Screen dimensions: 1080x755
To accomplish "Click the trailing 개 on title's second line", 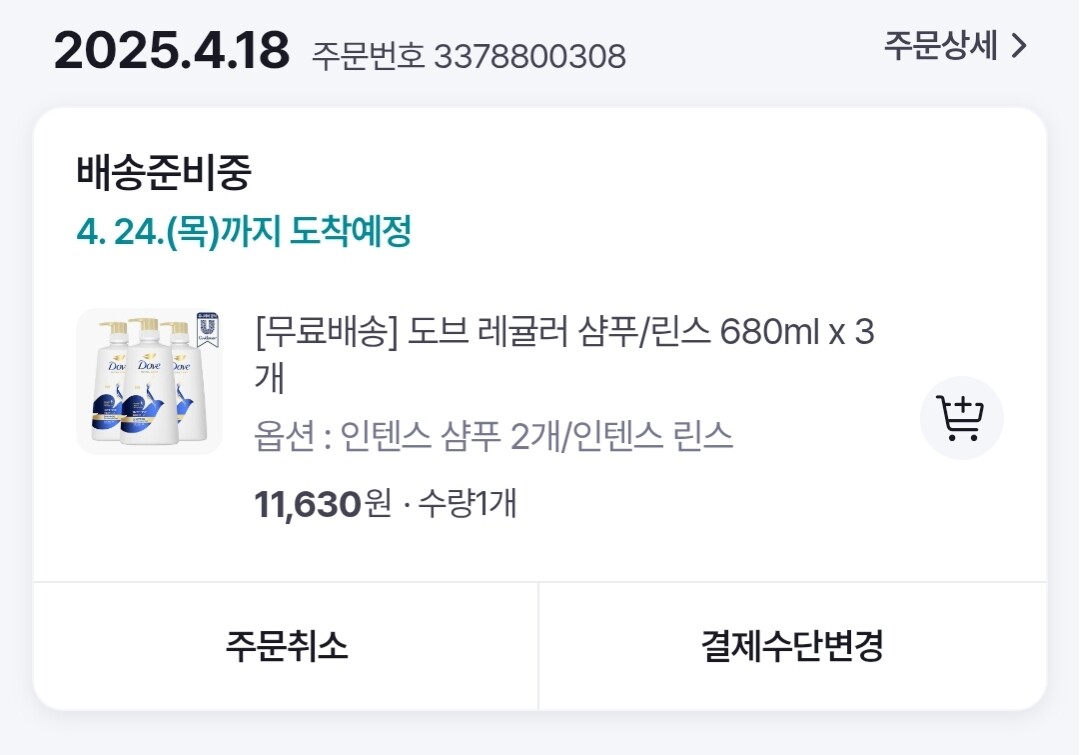I will pos(270,380).
